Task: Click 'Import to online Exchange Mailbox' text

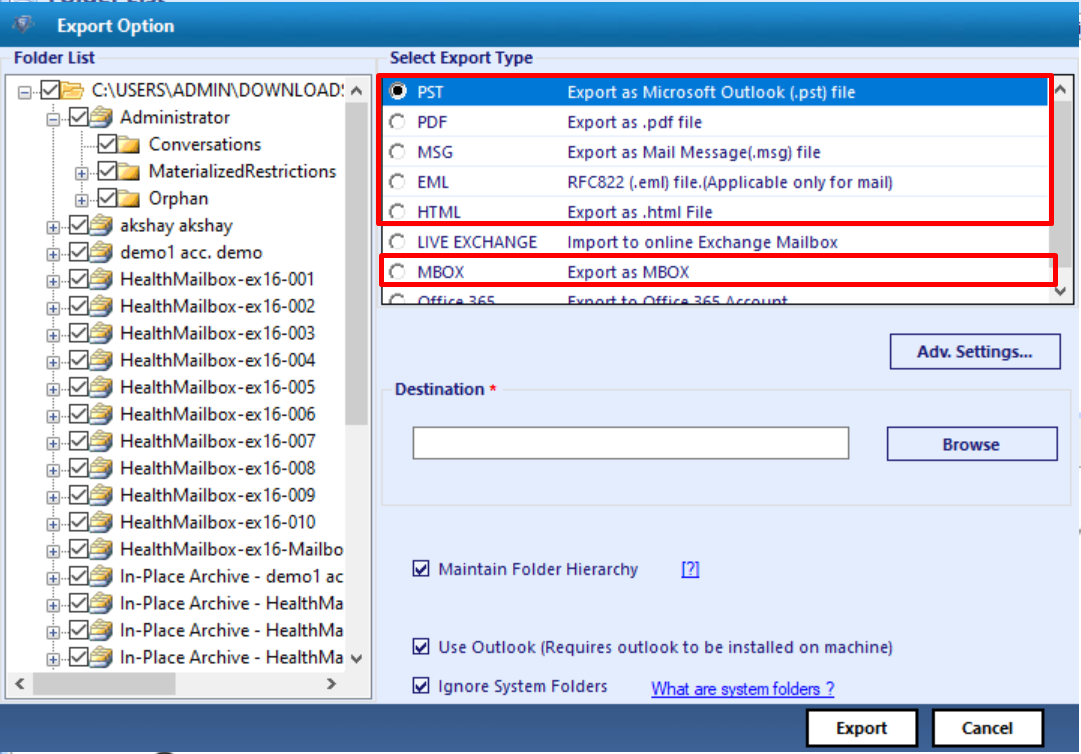Action: [703, 243]
